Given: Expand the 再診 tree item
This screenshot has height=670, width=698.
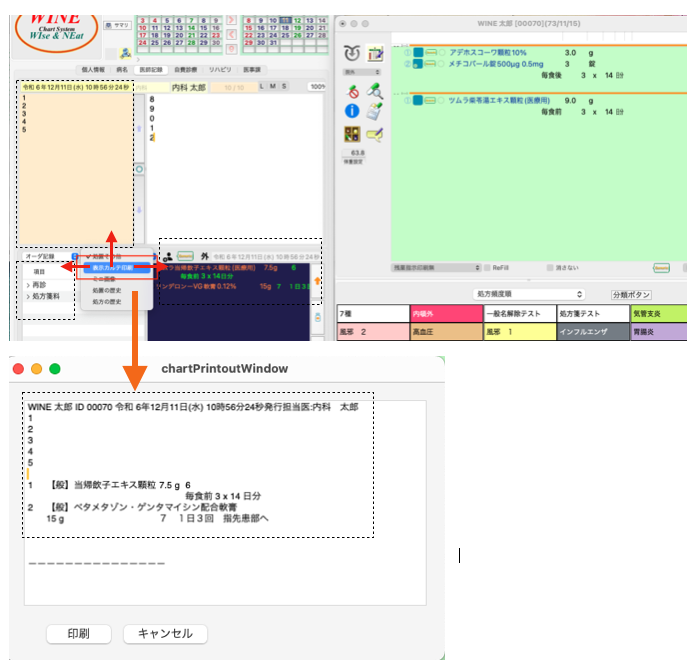Looking at the screenshot, I should [x=28, y=284].
